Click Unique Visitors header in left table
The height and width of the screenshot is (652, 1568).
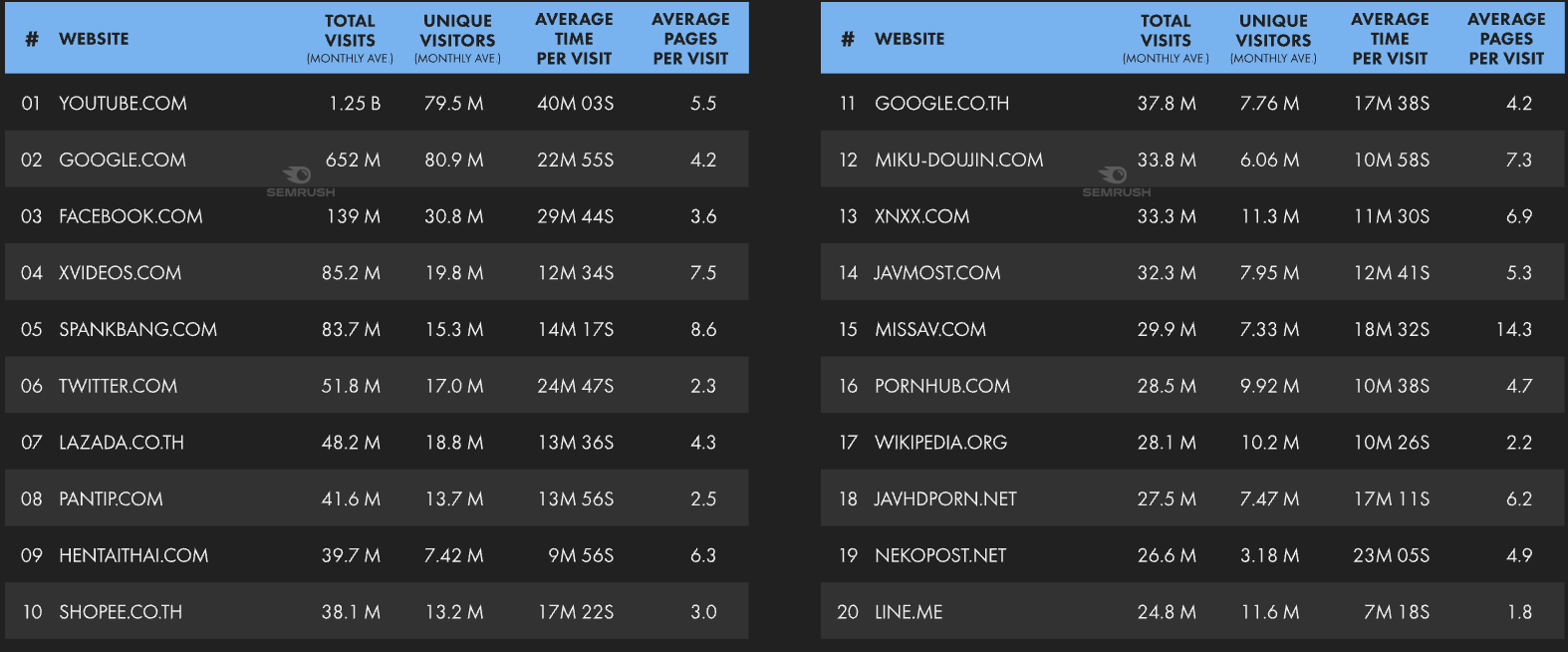coord(457,39)
